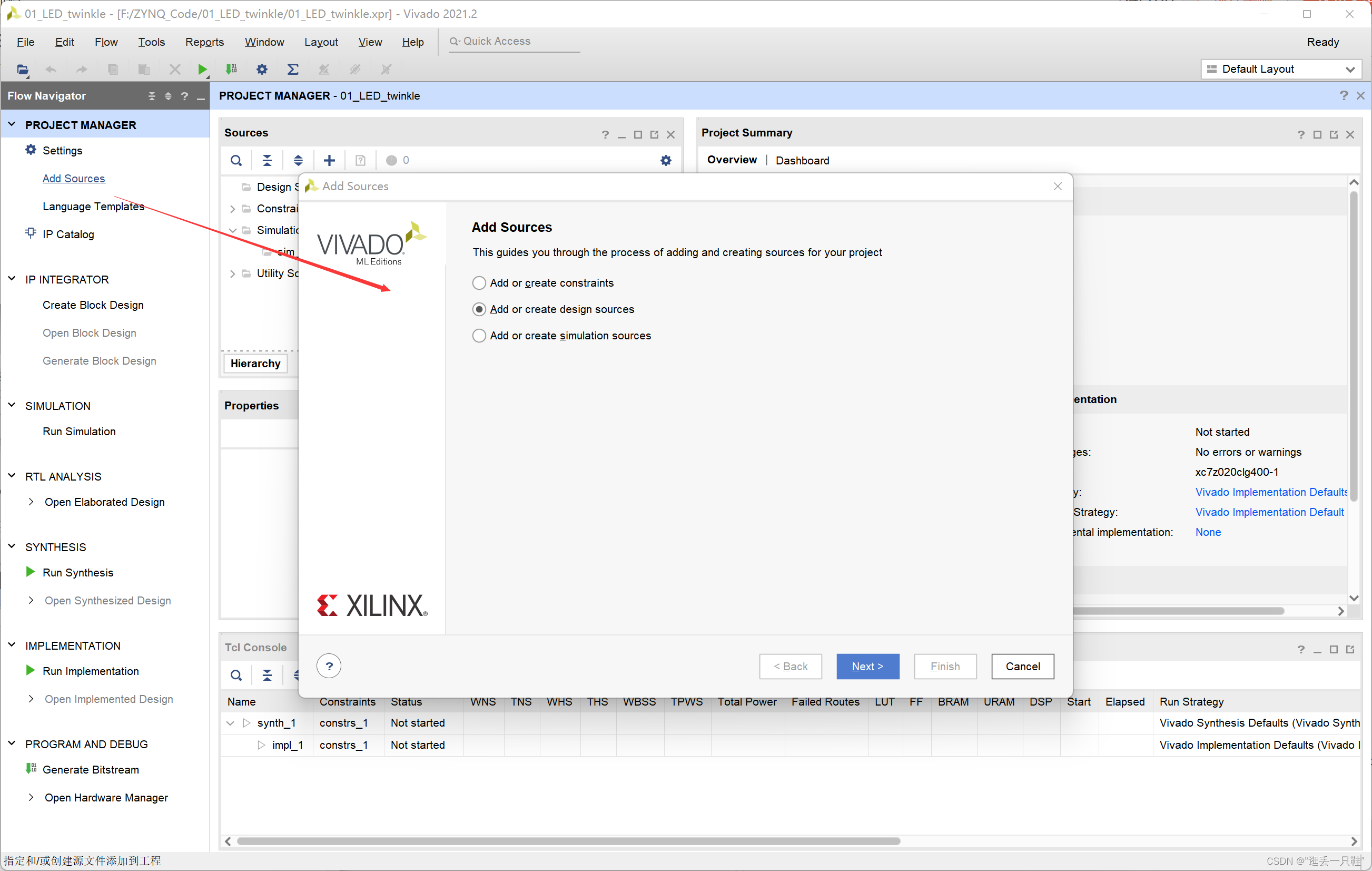The width and height of the screenshot is (1372, 871).
Task: Click the Add Sources dialog help button
Action: coord(329,667)
